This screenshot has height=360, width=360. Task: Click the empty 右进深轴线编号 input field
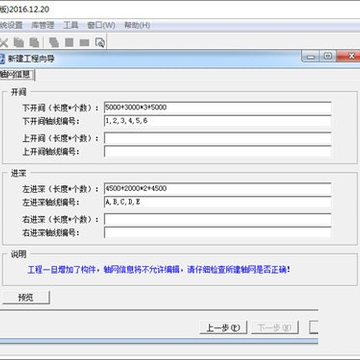(x=217, y=233)
